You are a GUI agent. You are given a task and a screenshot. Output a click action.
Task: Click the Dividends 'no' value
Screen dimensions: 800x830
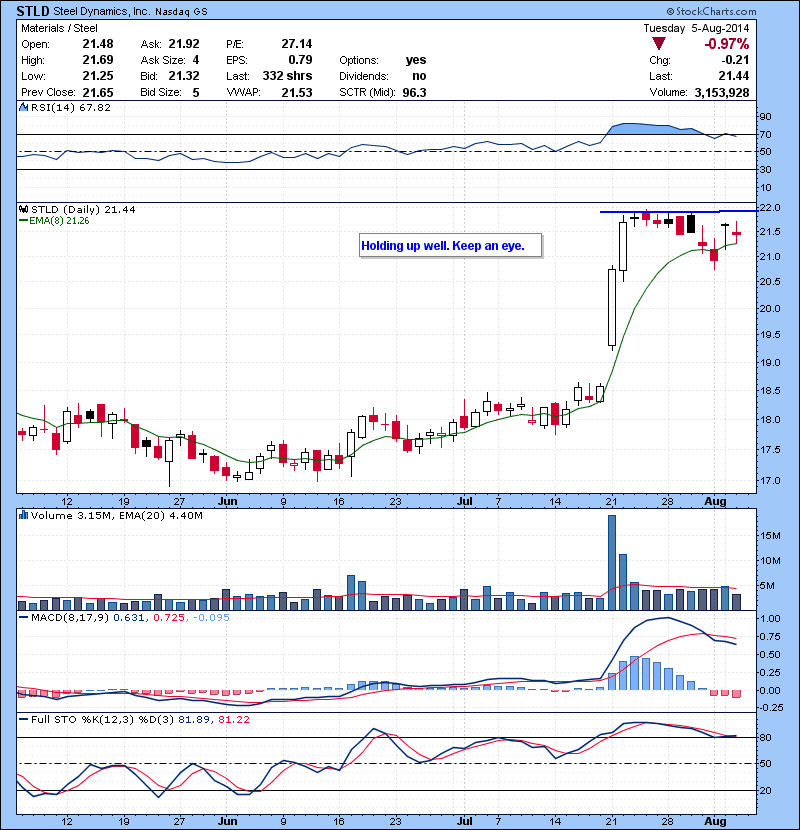(x=419, y=76)
